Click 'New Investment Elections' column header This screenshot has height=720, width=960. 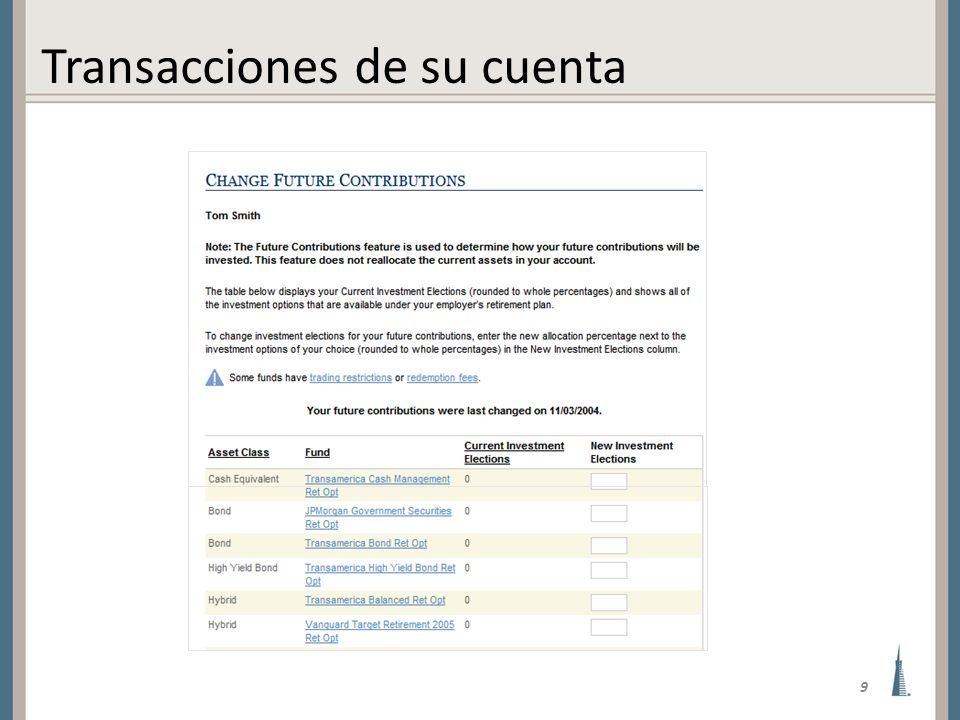coord(631,452)
